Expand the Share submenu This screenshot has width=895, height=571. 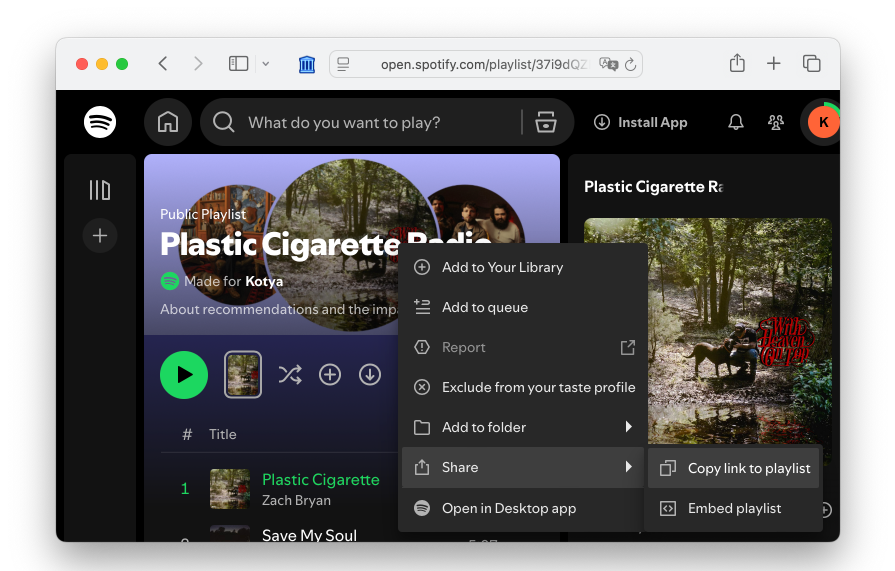(523, 467)
